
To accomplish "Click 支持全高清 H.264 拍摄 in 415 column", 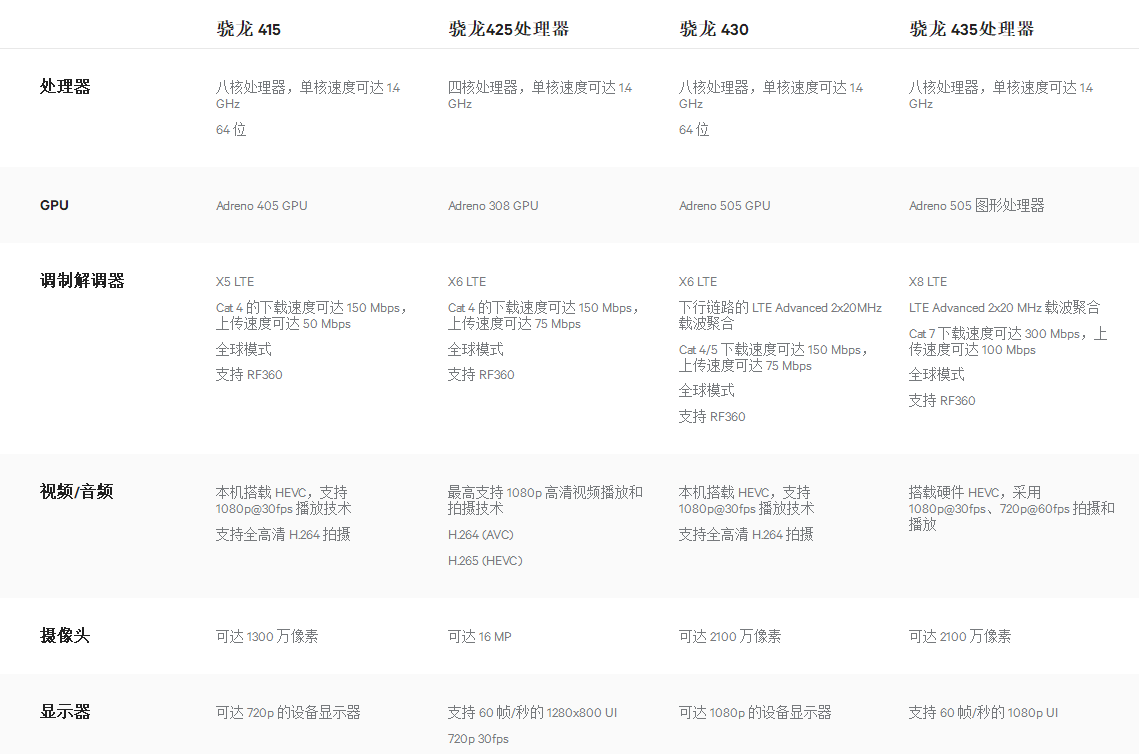I will 283,535.
